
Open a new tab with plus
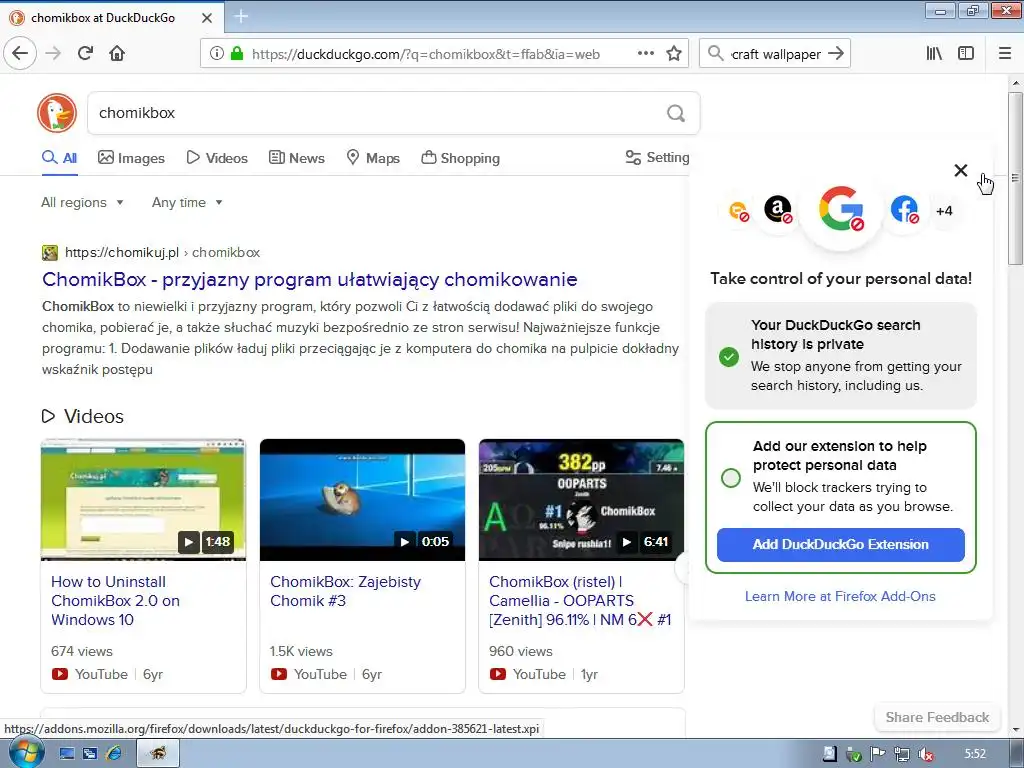click(241, 16)
